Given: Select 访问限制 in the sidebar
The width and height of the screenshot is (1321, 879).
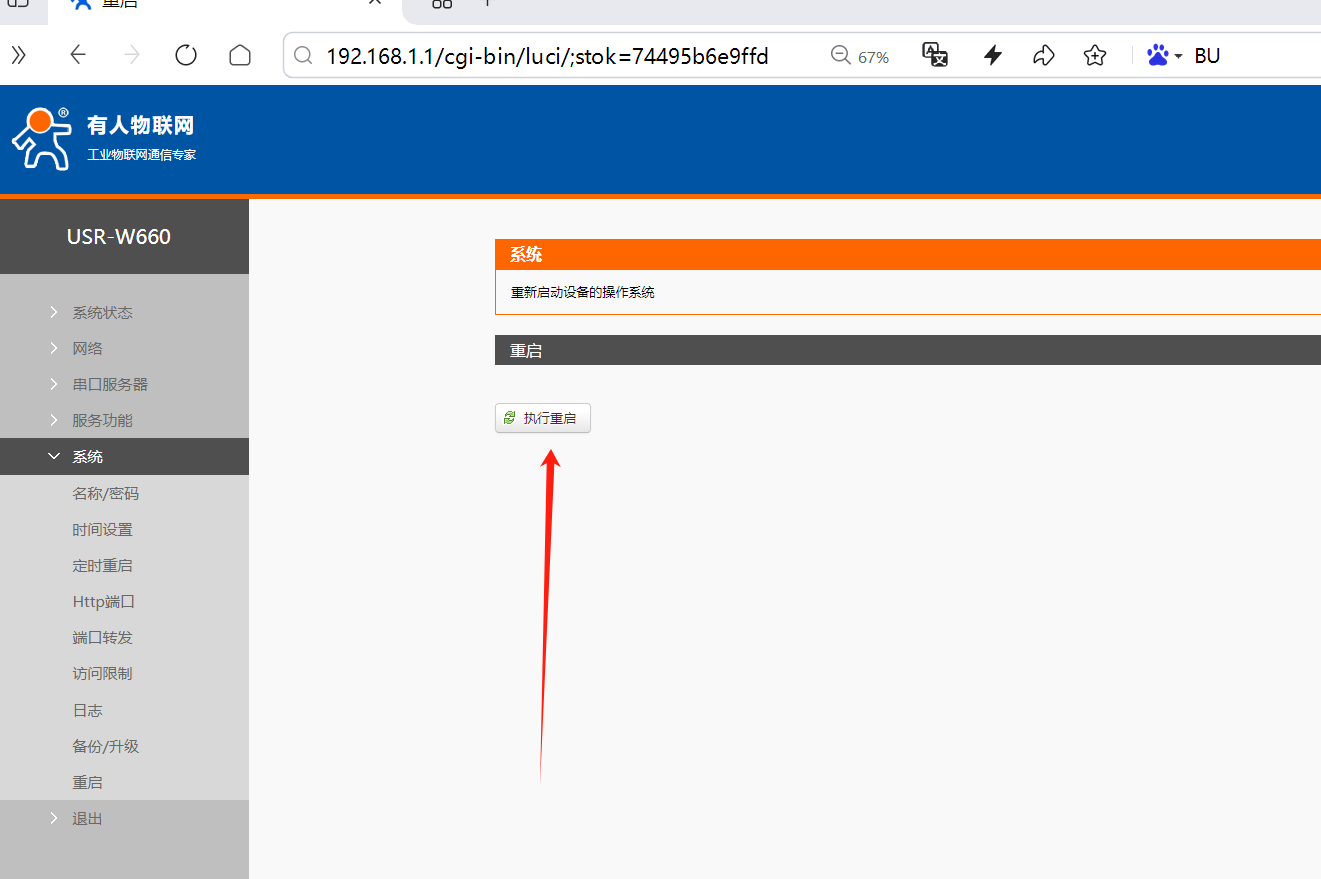Looking at the screenshot, I should (102, 673).
